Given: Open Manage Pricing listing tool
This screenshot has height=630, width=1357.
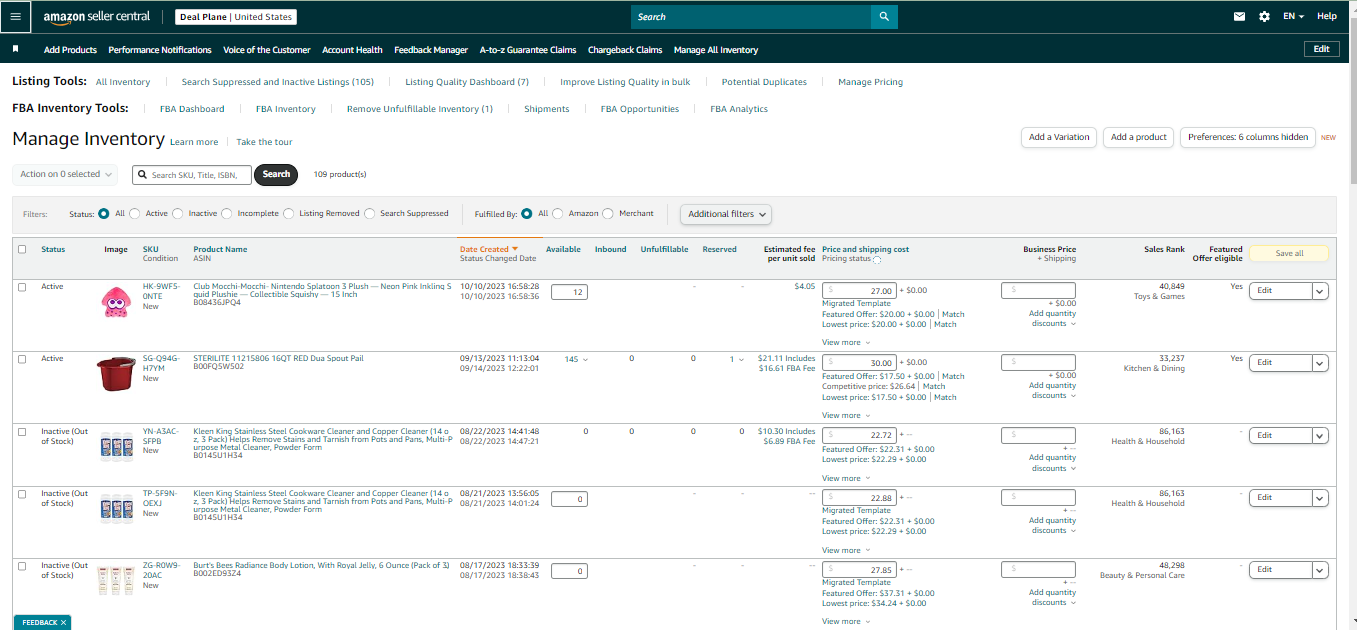Looking at the screenshot, I should pyautogui.click(x=870, y=82).
